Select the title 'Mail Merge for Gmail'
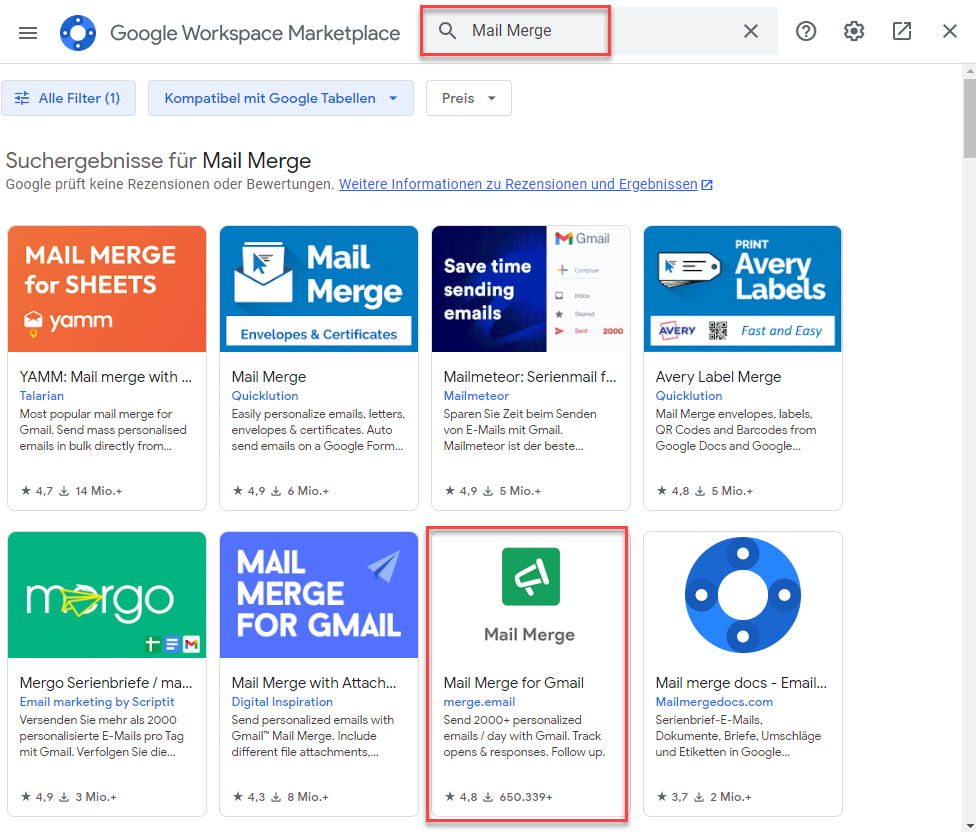This screenshot has height=832, width=976. click(514, 683)
